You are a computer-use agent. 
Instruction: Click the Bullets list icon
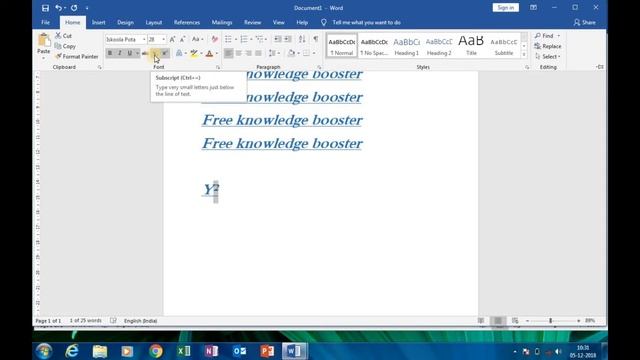228,39
